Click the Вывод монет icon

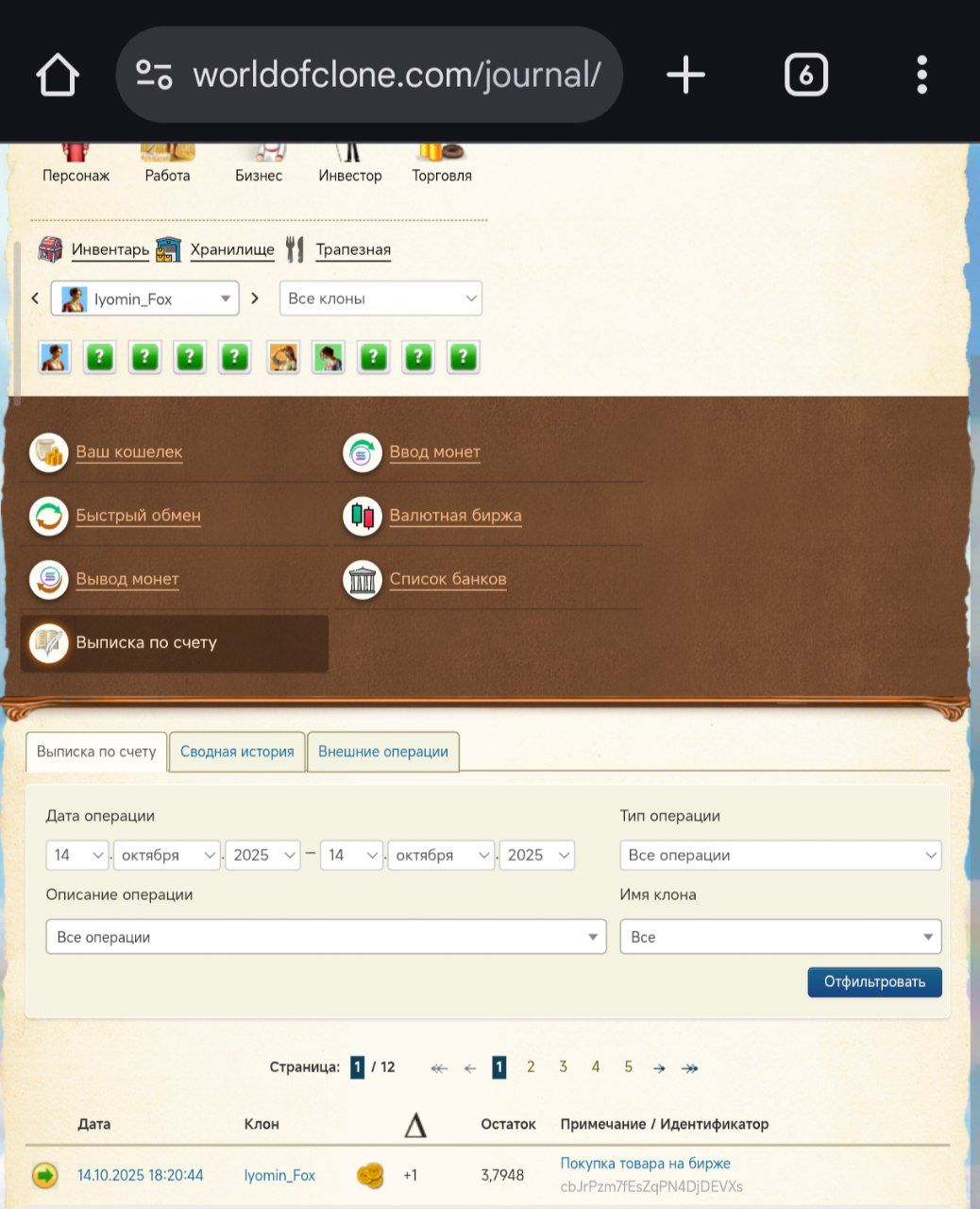pos(48,579)
